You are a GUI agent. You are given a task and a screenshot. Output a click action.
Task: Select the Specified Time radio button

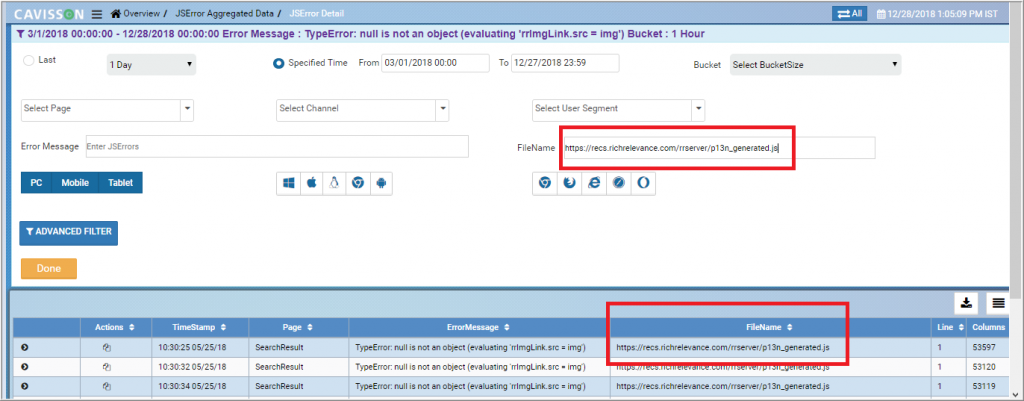[278, 63]
